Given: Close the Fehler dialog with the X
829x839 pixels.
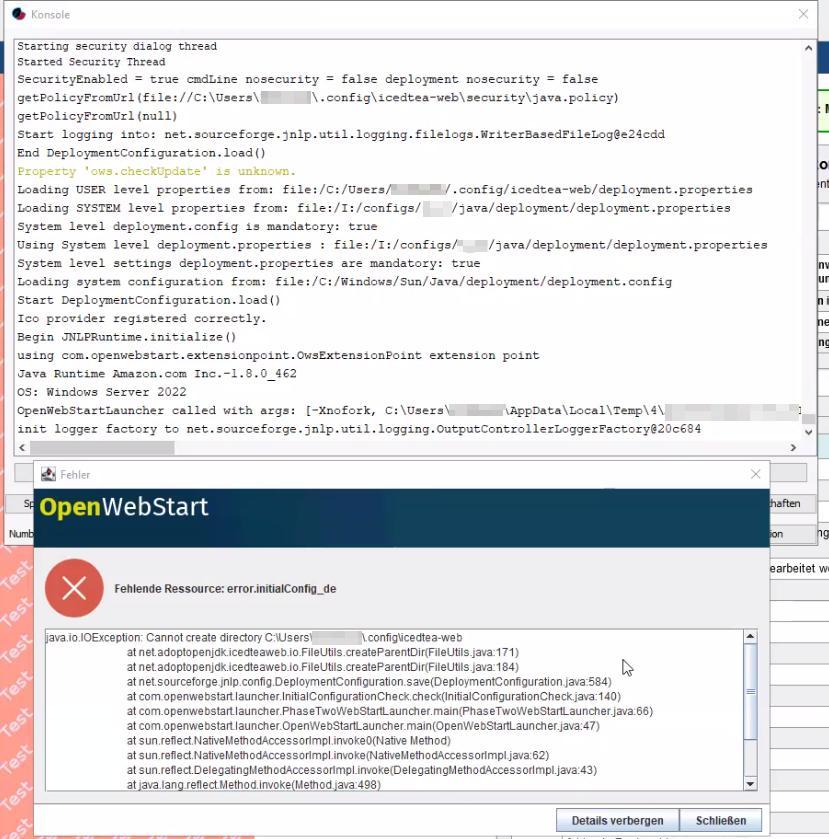Looking at the screenshot, I should 755,474.
